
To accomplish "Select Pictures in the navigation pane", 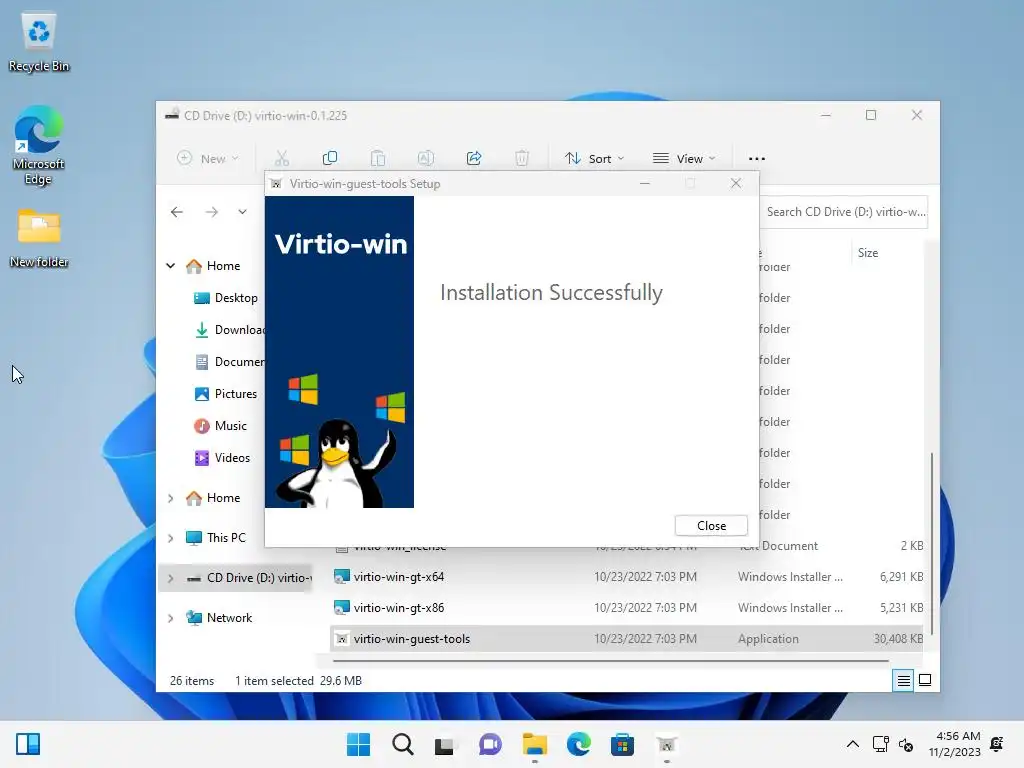I will pyautogui.click(x=226, y=394).
